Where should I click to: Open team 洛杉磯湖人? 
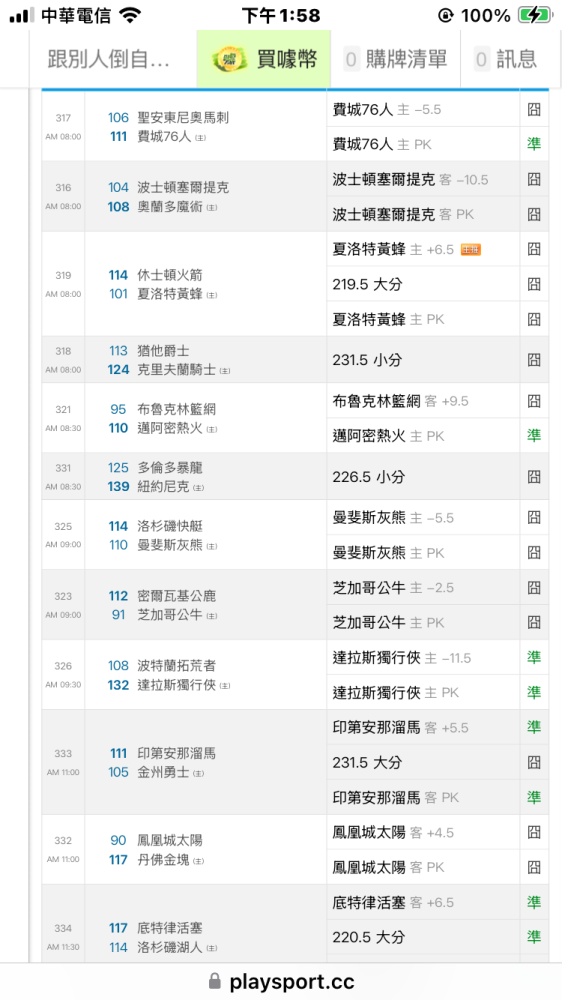point(169,947)
